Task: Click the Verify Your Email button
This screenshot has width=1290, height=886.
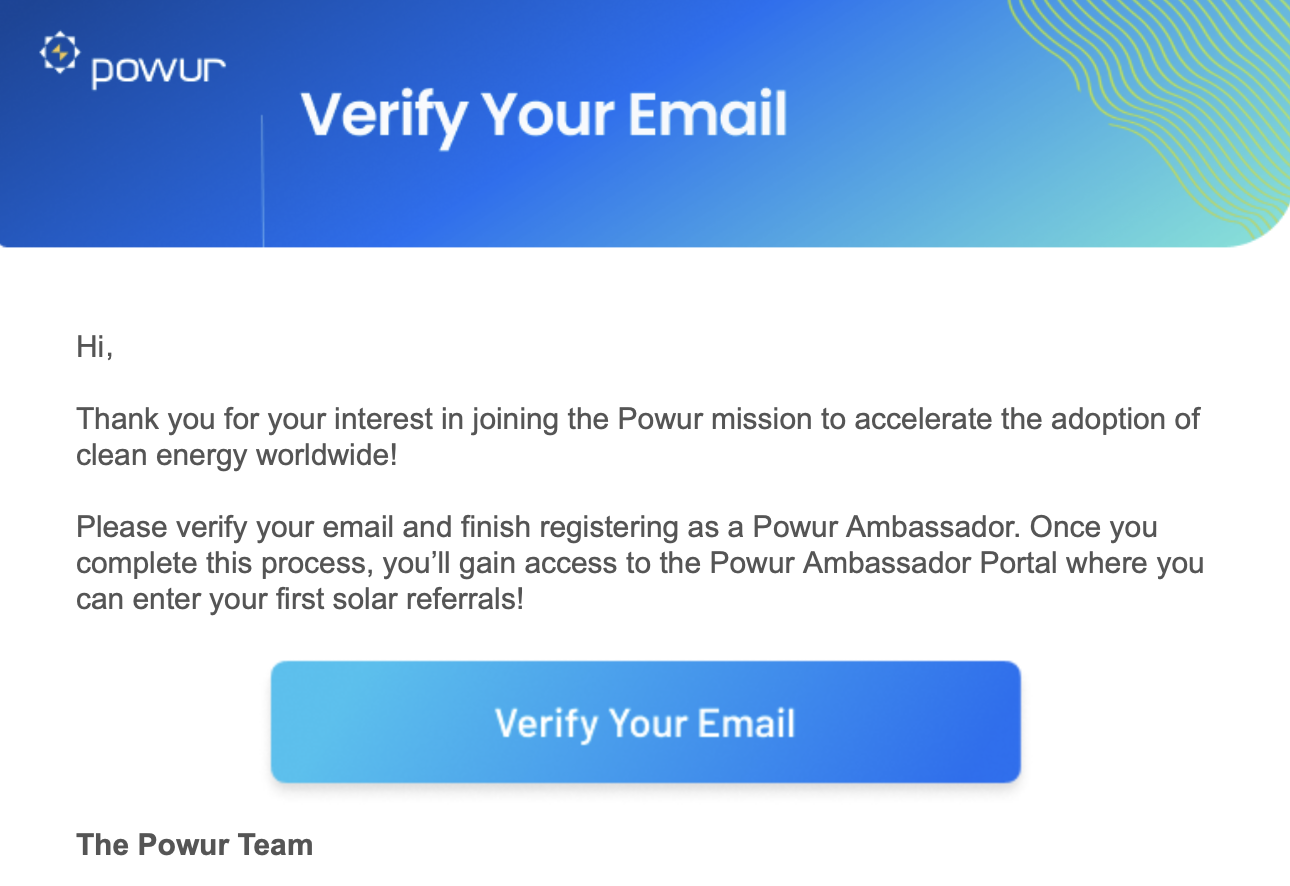Action: (x=645, y=722)
